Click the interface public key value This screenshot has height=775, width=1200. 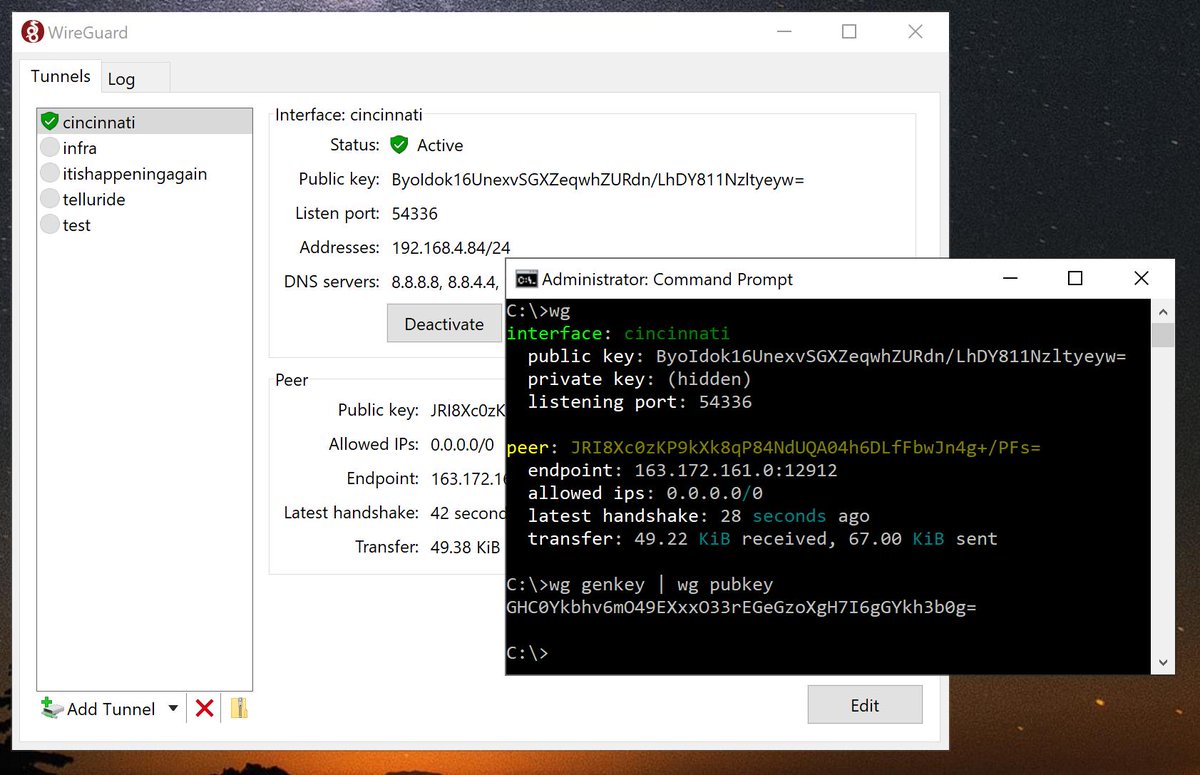[598, 180]
